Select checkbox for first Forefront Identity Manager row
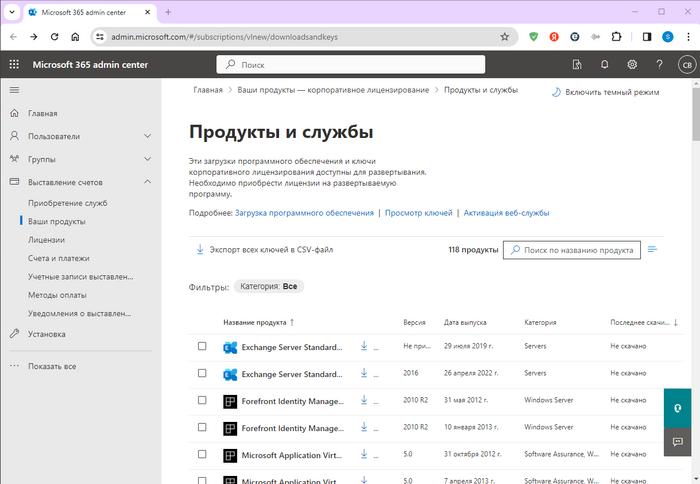This screenshot has height=484, width=700. click(x=202, y=401)
